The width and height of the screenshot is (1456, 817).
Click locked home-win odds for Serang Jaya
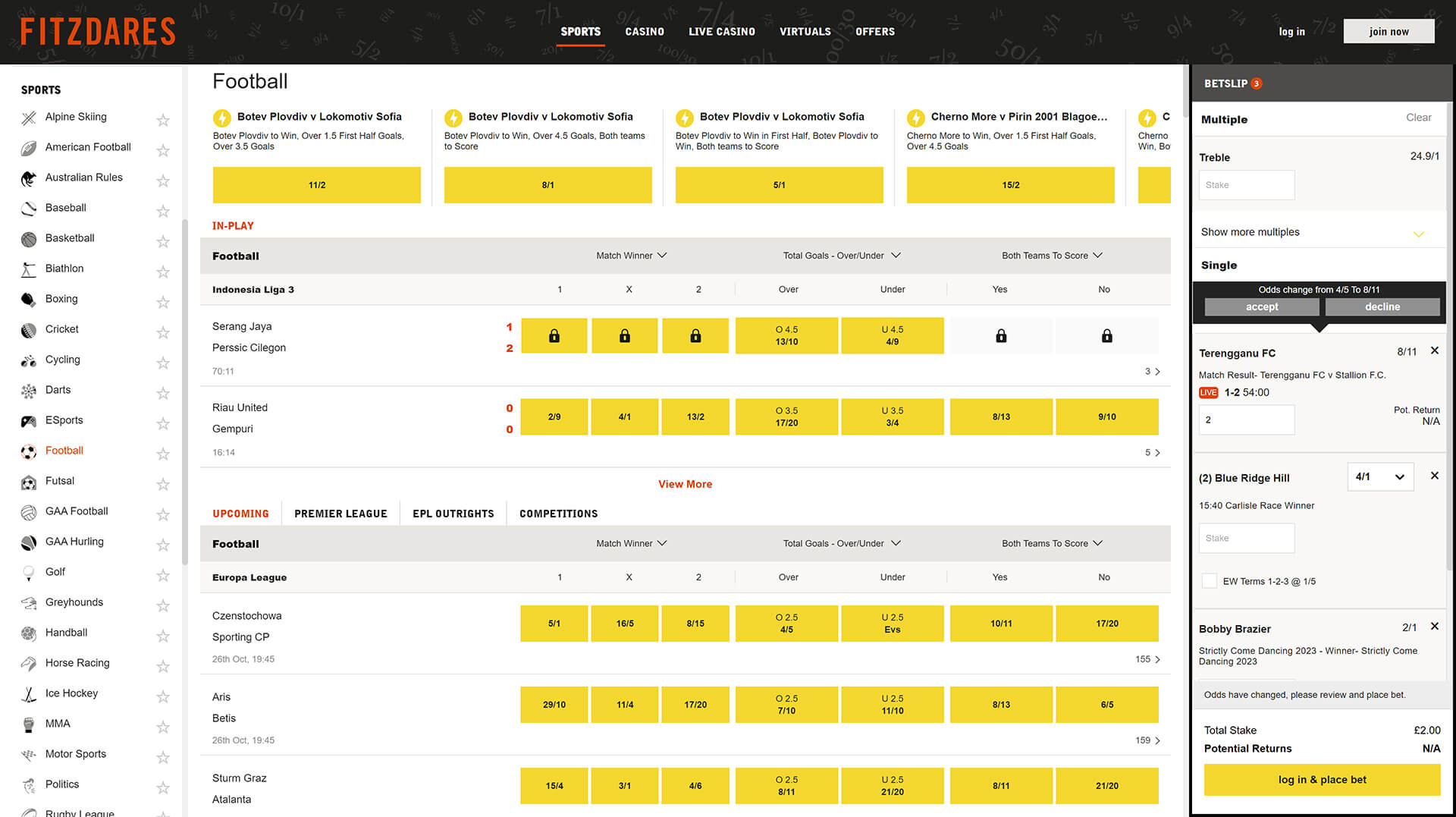tap(554, 336)
